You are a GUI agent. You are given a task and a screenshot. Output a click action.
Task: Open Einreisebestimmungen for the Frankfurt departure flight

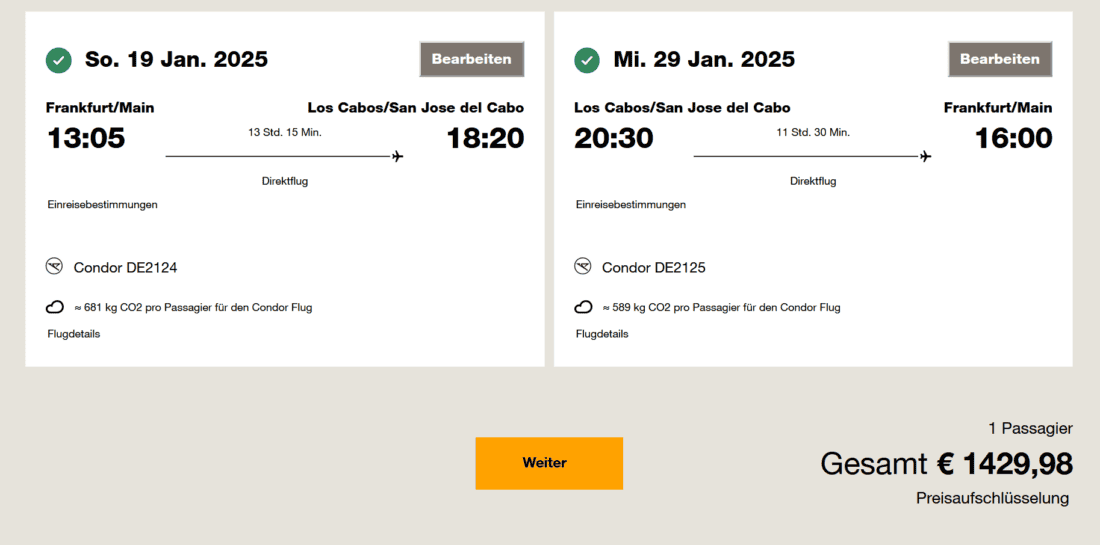click(x=102, y=205)
